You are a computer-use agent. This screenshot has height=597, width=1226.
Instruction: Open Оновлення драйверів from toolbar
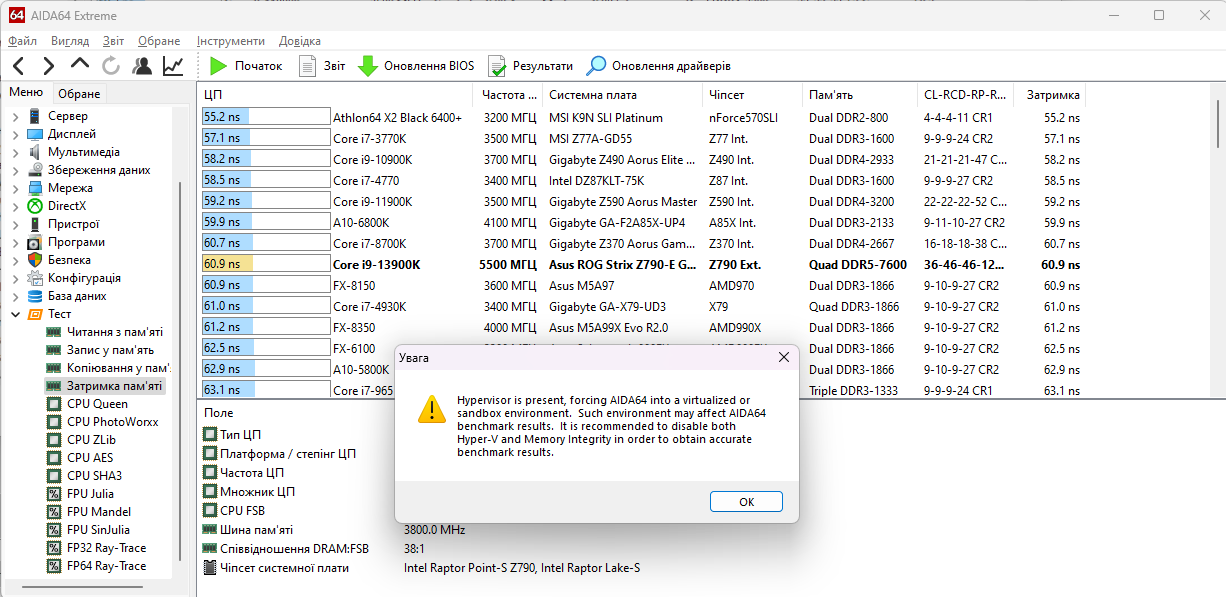point(659,66)
